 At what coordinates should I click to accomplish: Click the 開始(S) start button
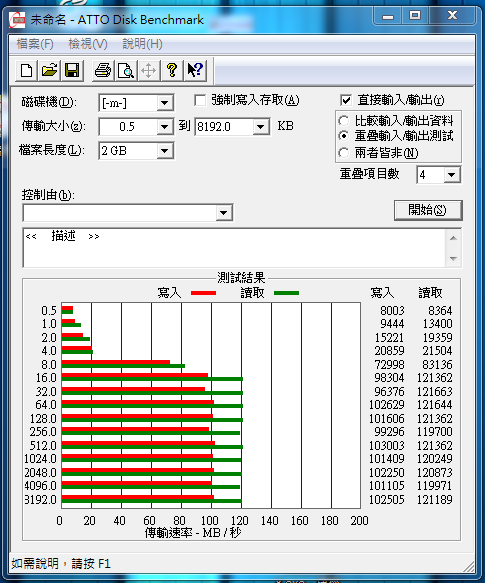(x=428, y=210)
